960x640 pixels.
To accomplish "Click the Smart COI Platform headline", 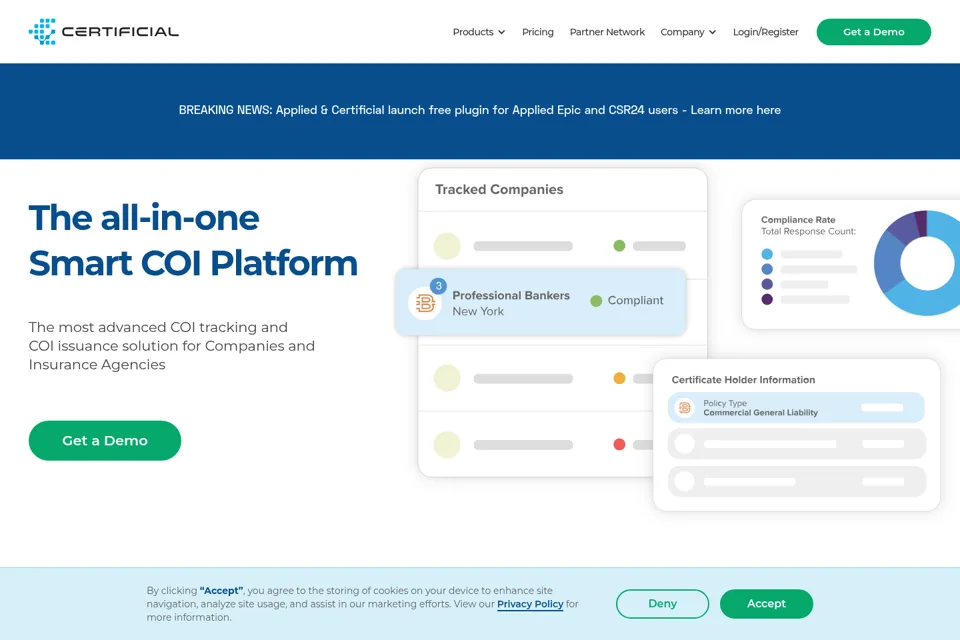I will (193, 263).
